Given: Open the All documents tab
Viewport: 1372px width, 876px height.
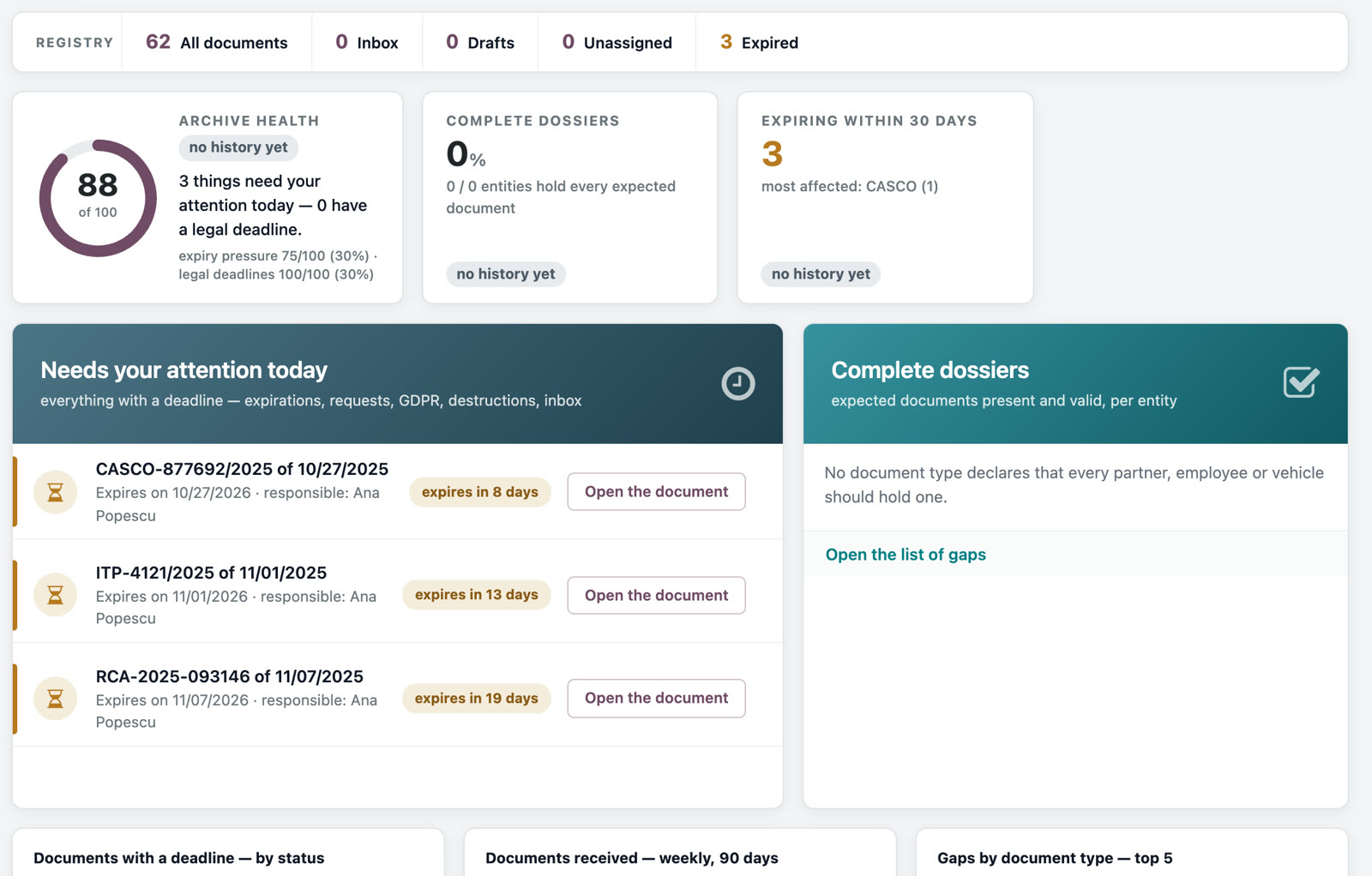Looking at the screenshot, I should click(x=217, y=42).
